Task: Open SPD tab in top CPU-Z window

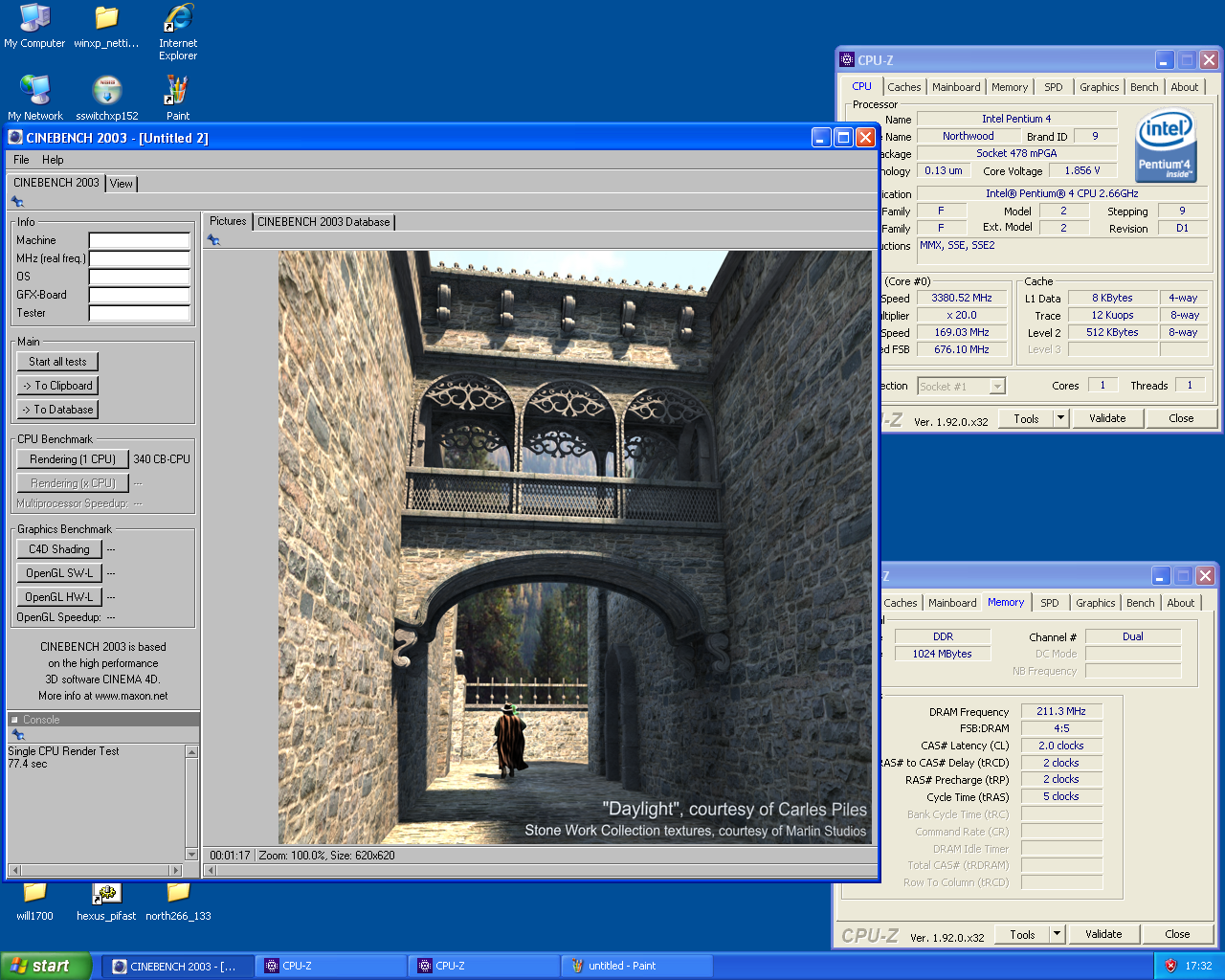Action: (x=1054, y=87)
